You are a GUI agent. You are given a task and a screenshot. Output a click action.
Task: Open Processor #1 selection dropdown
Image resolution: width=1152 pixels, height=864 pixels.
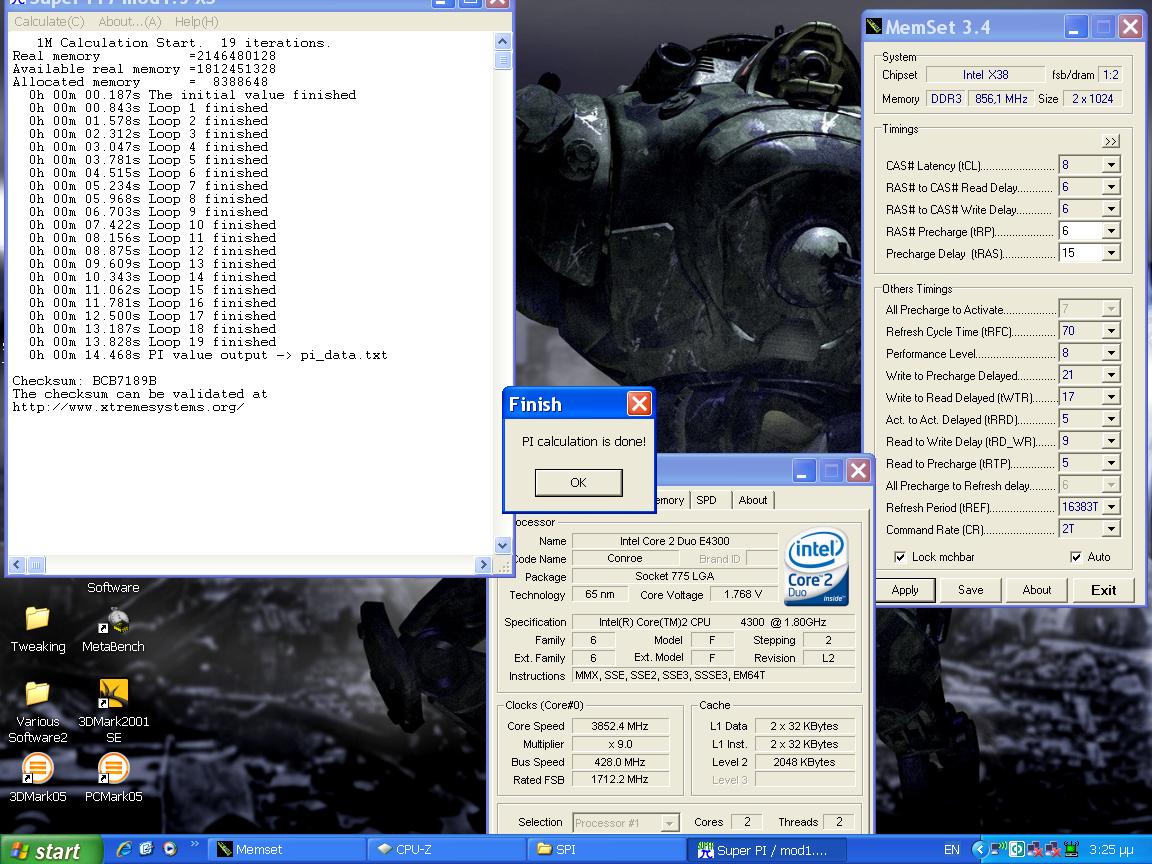[x=669, y=823]
